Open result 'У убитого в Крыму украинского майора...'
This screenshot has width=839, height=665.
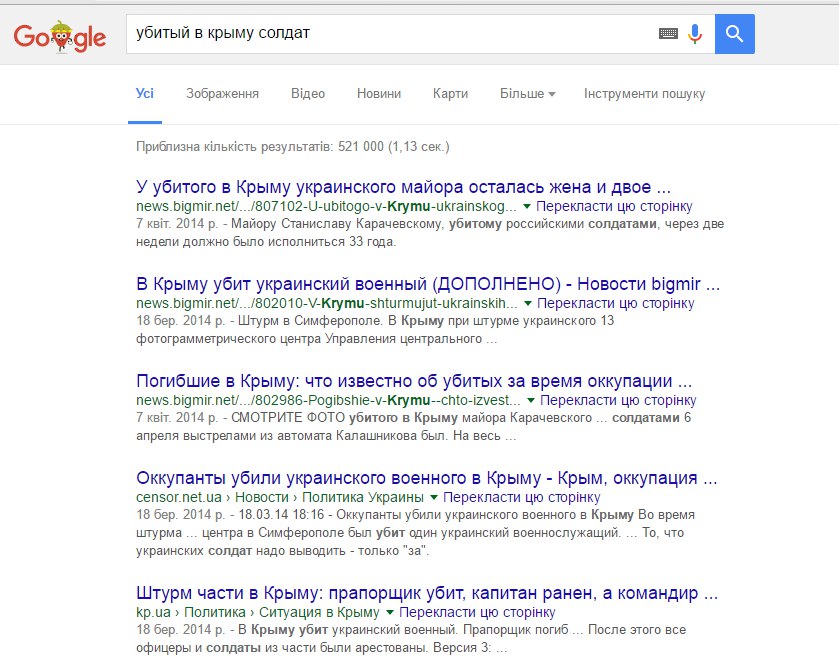pos(403,187)
